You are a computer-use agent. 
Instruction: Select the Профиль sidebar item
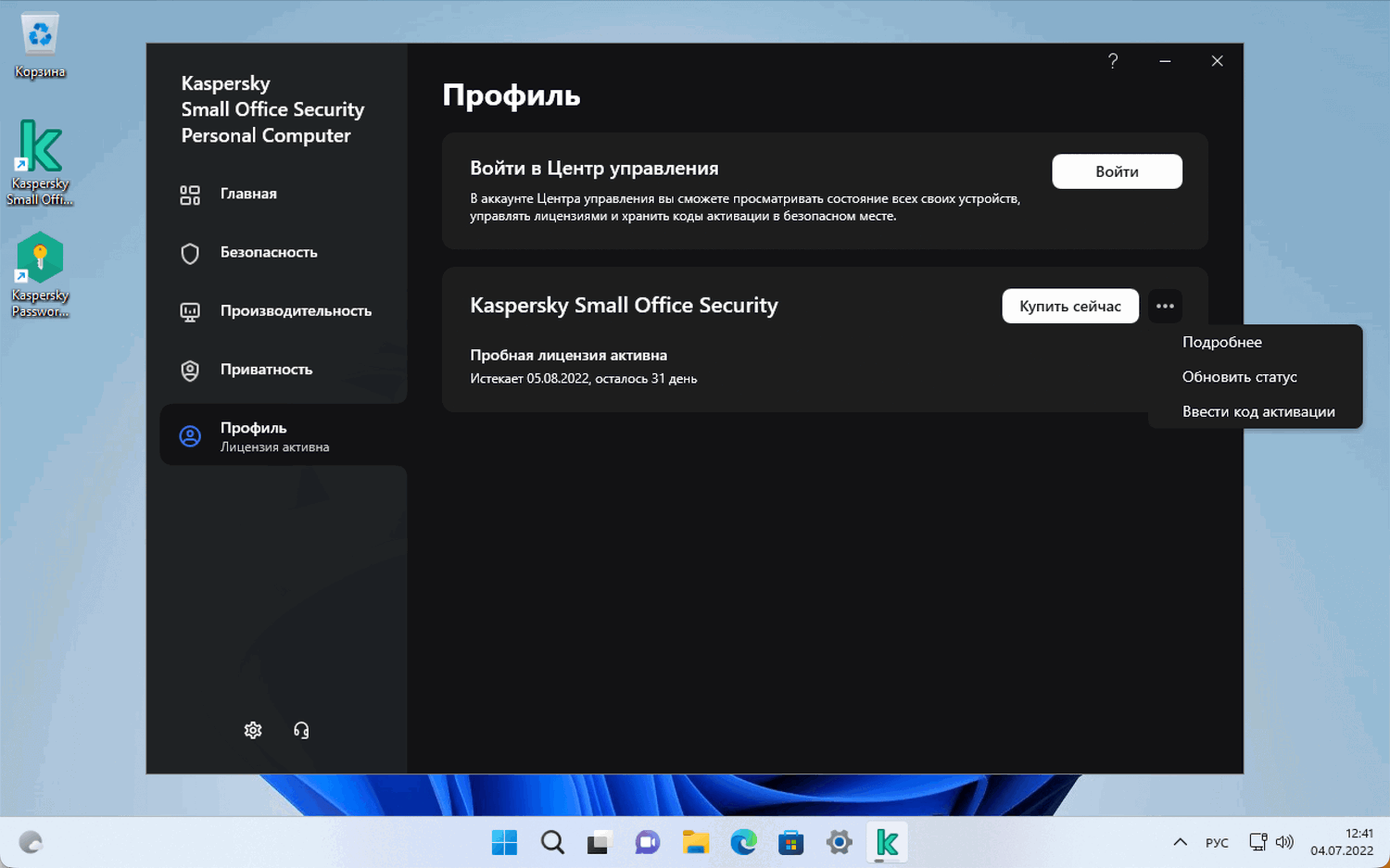coord(283,435)
